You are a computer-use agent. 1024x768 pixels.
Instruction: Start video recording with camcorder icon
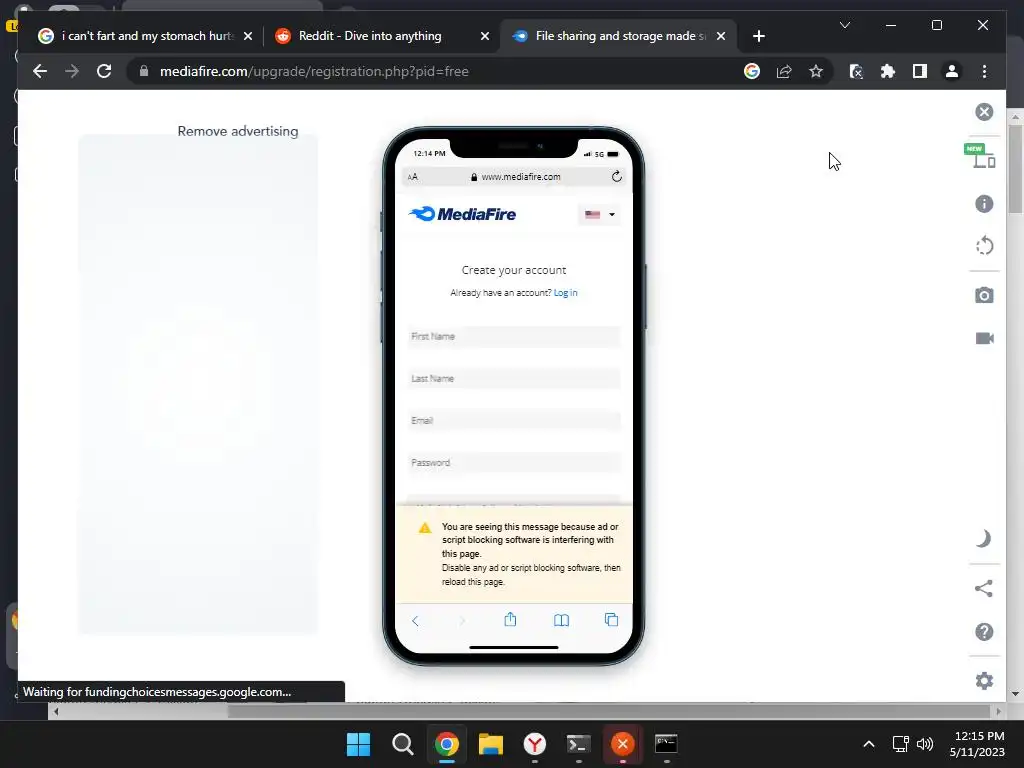coord(984,338)
